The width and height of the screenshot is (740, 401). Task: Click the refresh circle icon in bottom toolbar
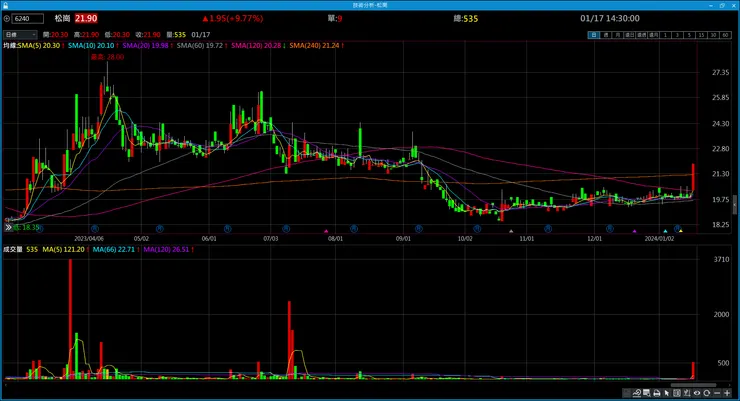click(706, 393)
